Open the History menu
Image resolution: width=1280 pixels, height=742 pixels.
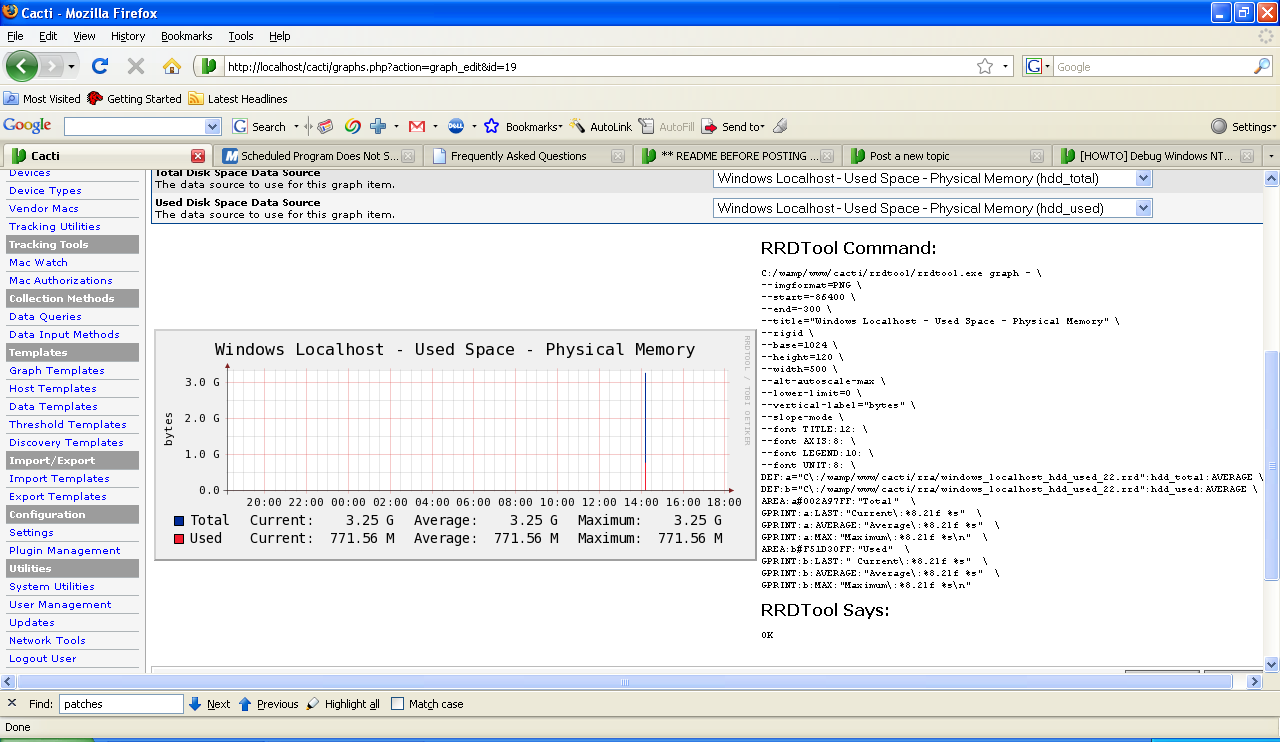[x=128, y=36]
